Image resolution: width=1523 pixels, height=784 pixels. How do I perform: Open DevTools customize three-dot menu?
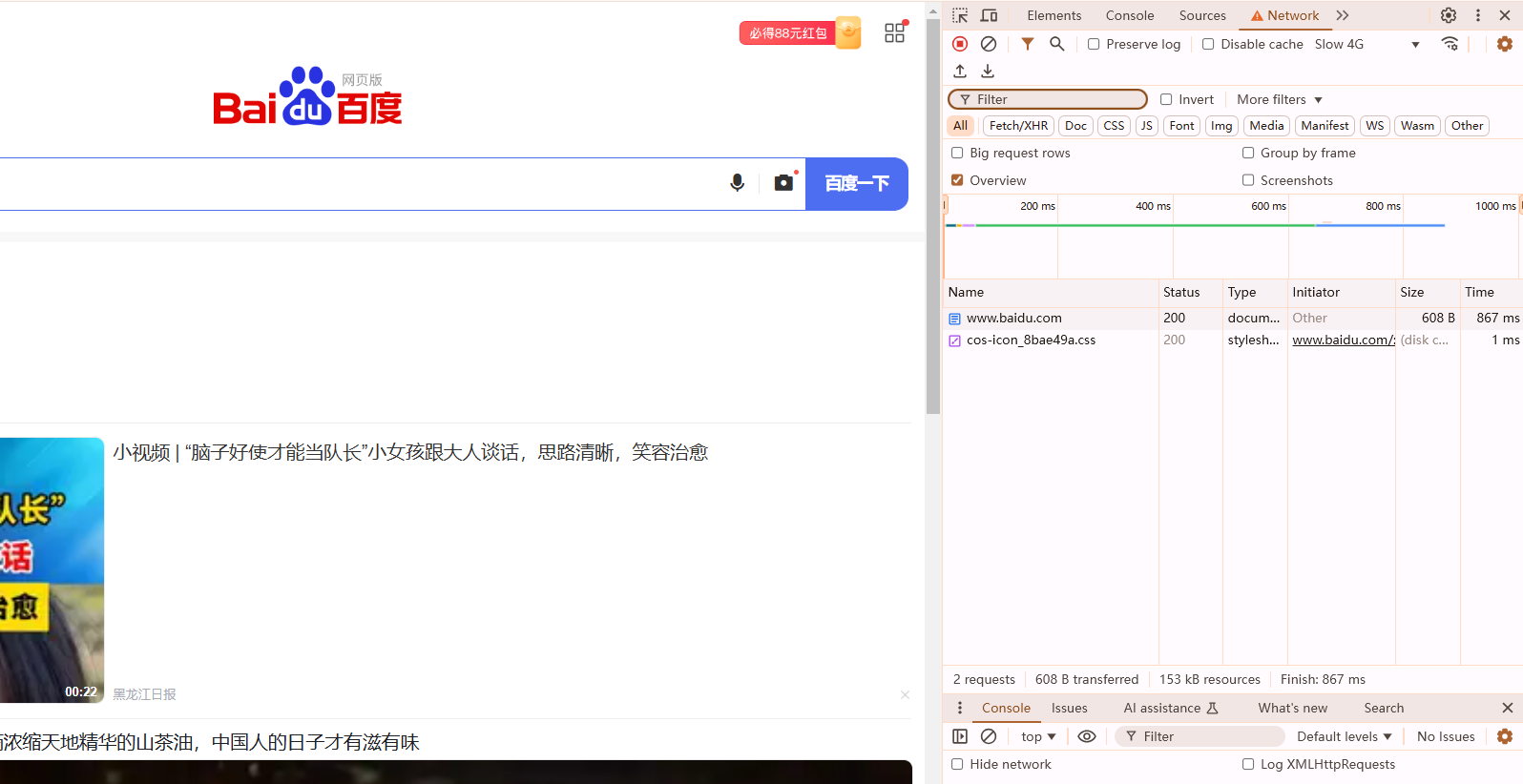click(x=1478, y=15)
